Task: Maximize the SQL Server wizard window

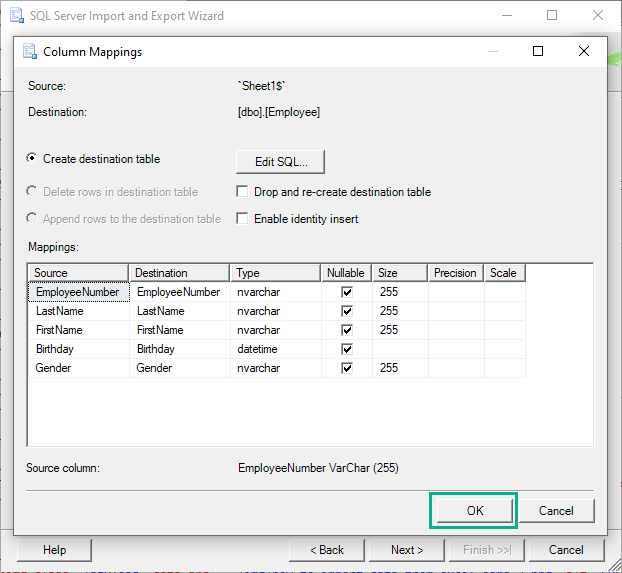Action: [x=552, y=15]
